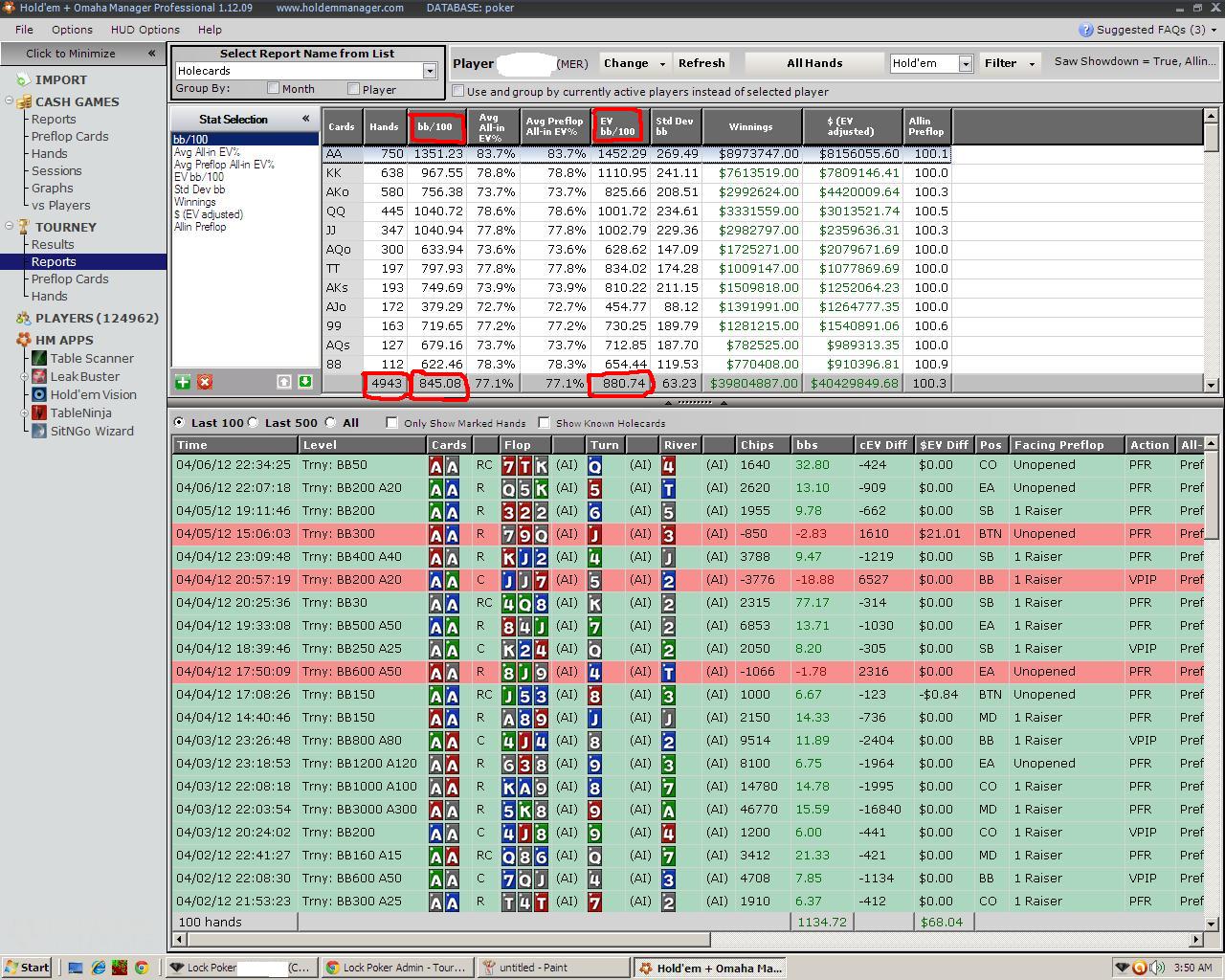Open Cash Games Graphs
The height and width of the screenshot is (980, 1225).
[52, 188]
